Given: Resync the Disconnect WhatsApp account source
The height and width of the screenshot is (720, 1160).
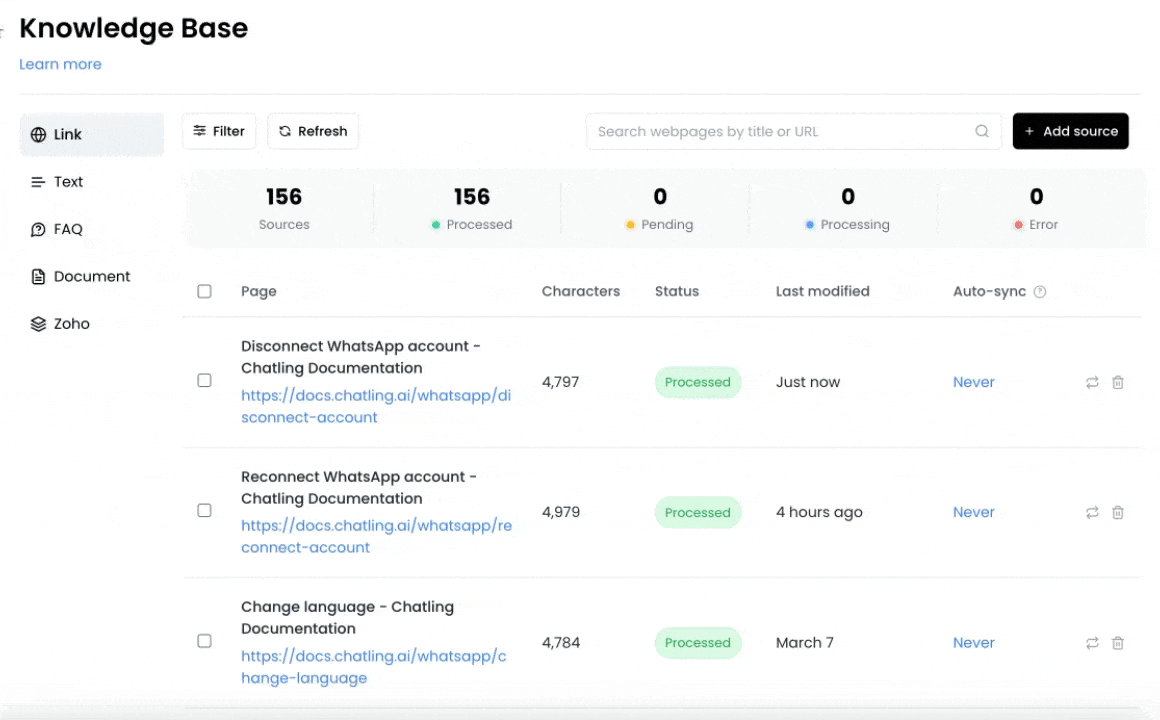Looking at the screenshot, I should 1092,383.
